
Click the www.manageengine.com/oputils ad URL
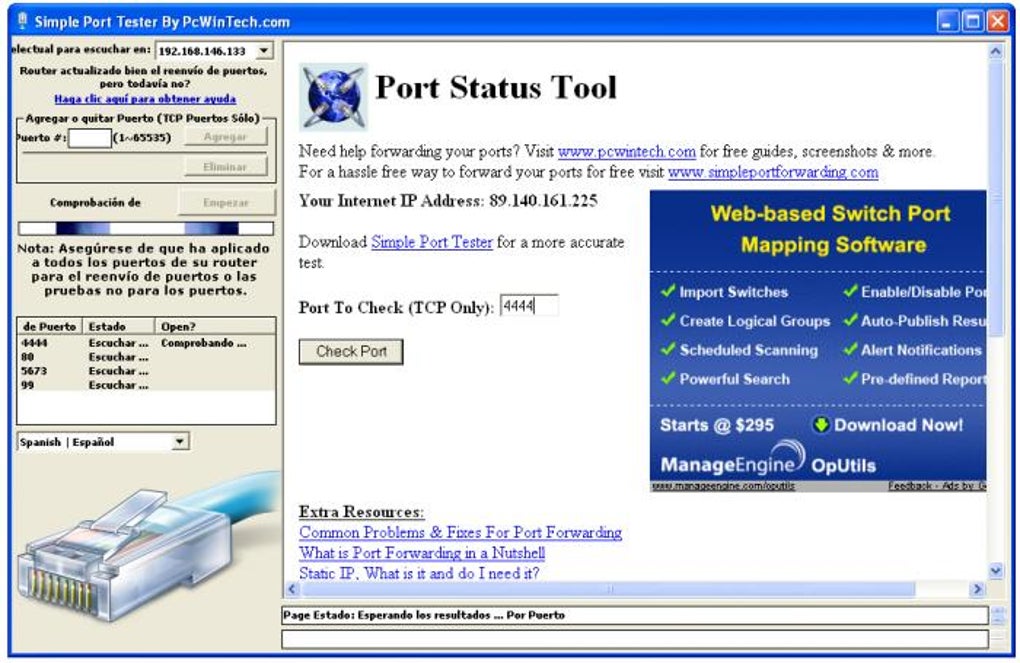723,486
